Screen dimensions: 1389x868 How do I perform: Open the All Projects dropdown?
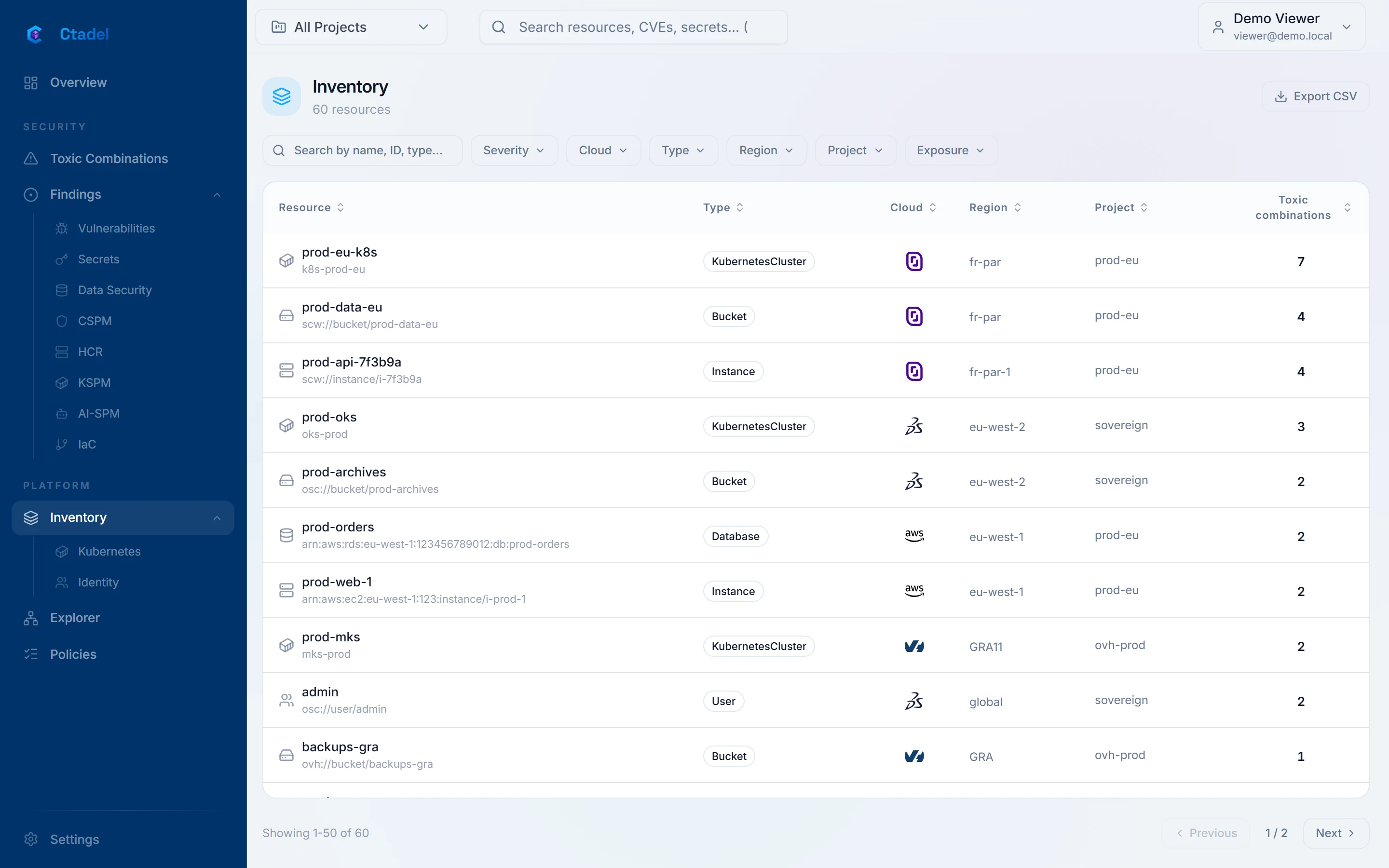click(351, 27)
